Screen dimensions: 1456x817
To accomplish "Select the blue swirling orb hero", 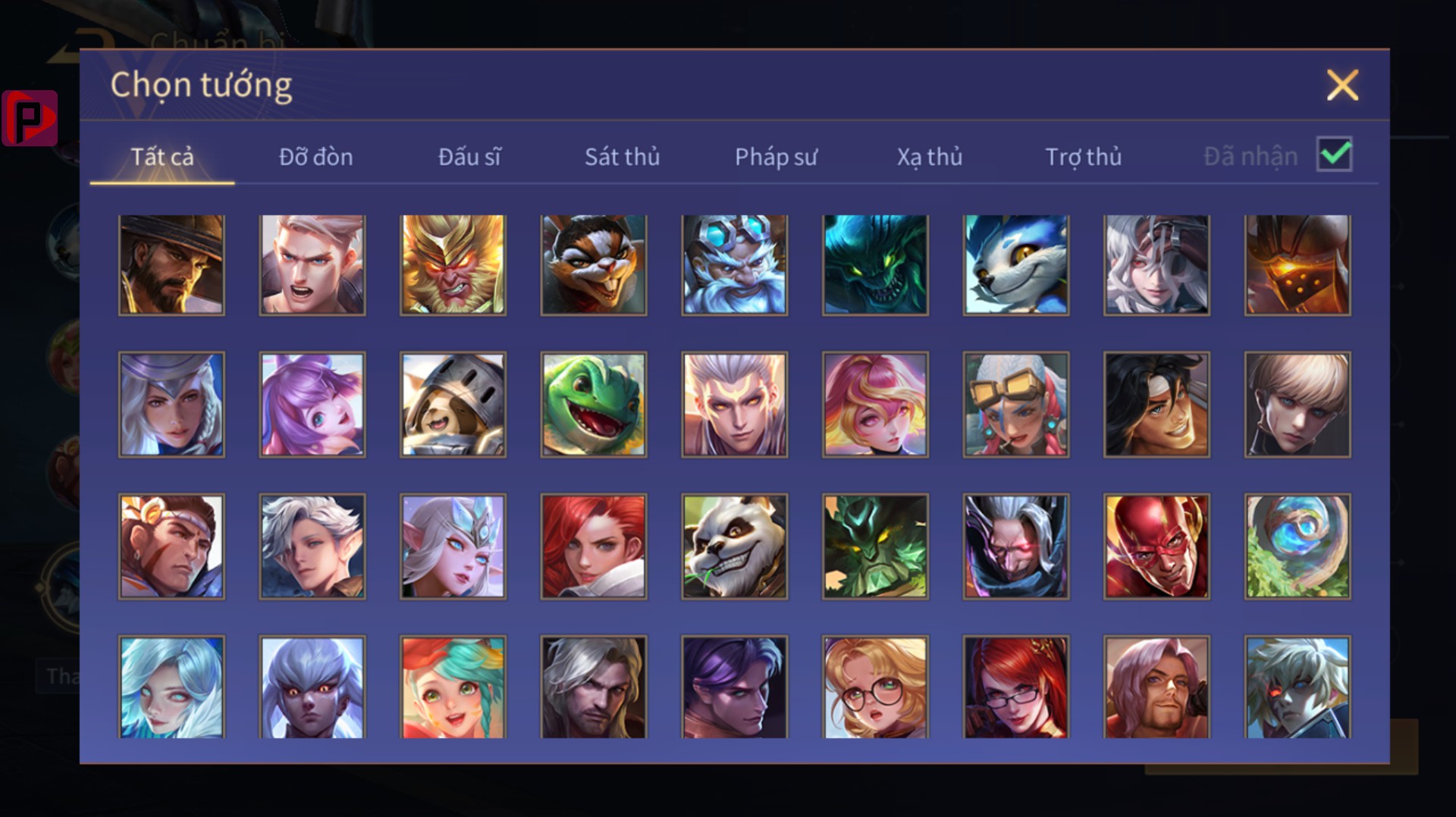I will (1298, 546).
